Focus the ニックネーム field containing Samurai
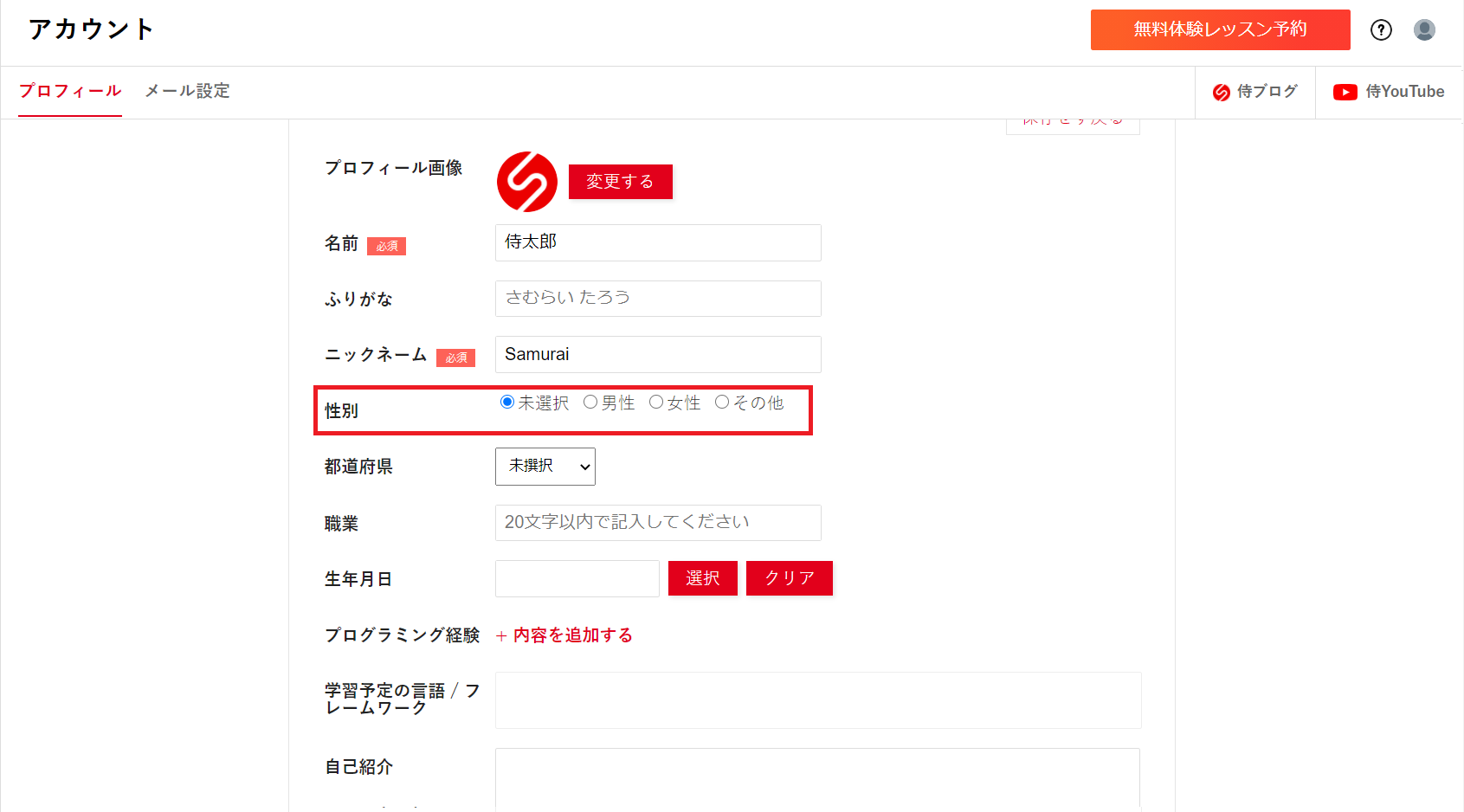1464x812 pixels. click(x=658, y=354)
